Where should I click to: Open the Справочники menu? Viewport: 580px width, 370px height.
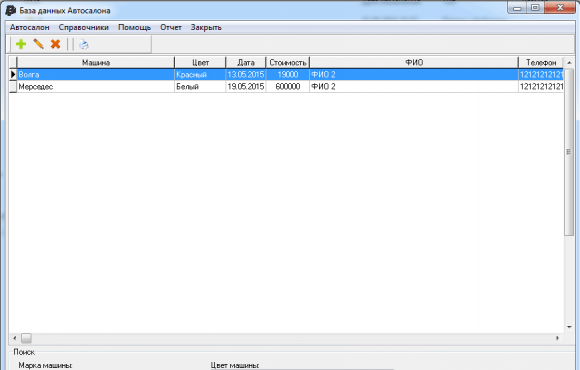click(84, 27)
